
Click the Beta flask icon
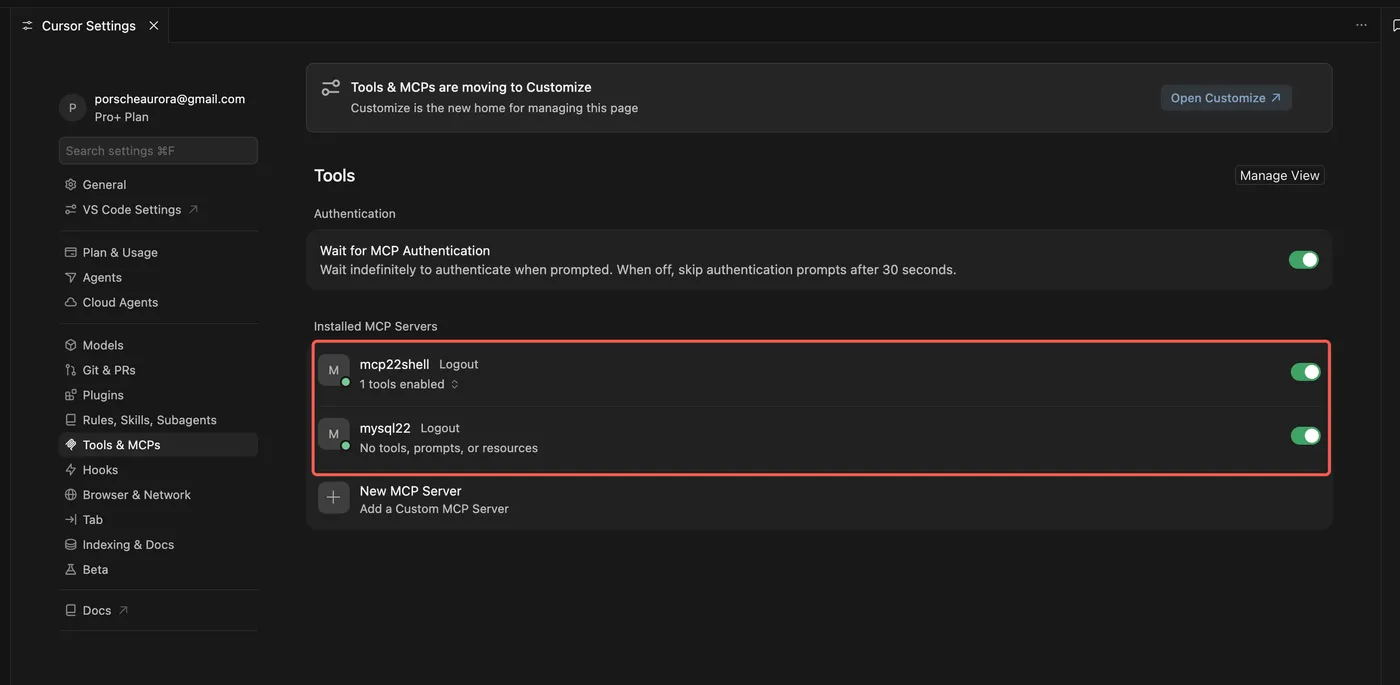coord(70,570)
